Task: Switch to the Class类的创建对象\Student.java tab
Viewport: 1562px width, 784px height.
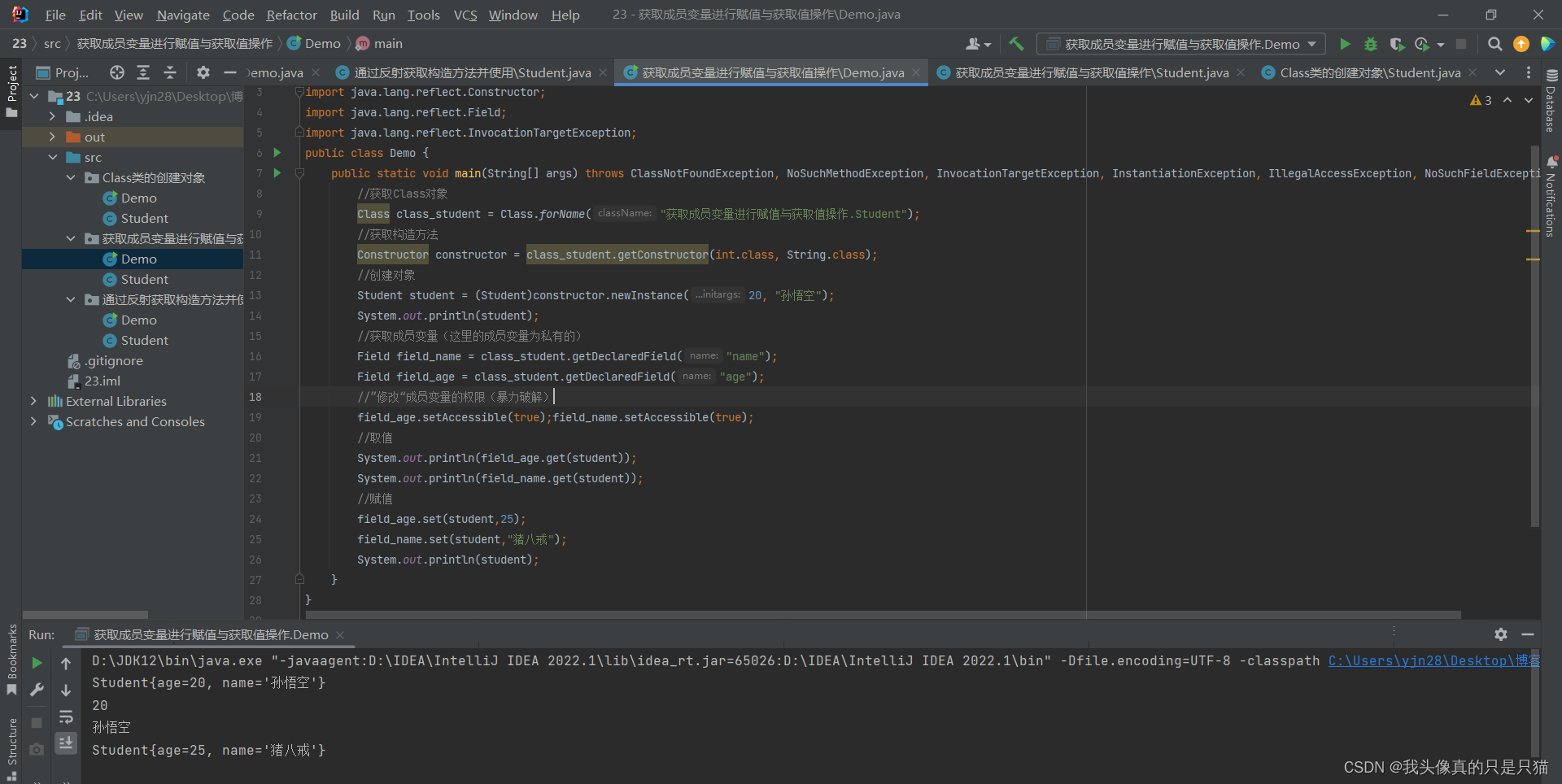Action: coord(1369,72)
